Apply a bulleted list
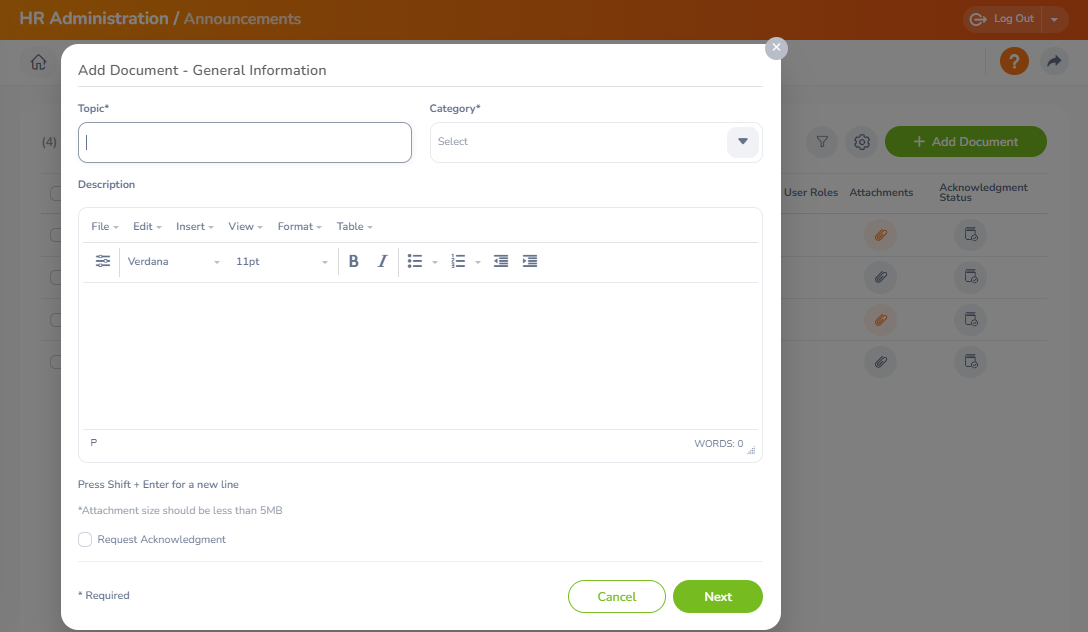This screenshot has width=1088, height=632. (x=415, y=261)
